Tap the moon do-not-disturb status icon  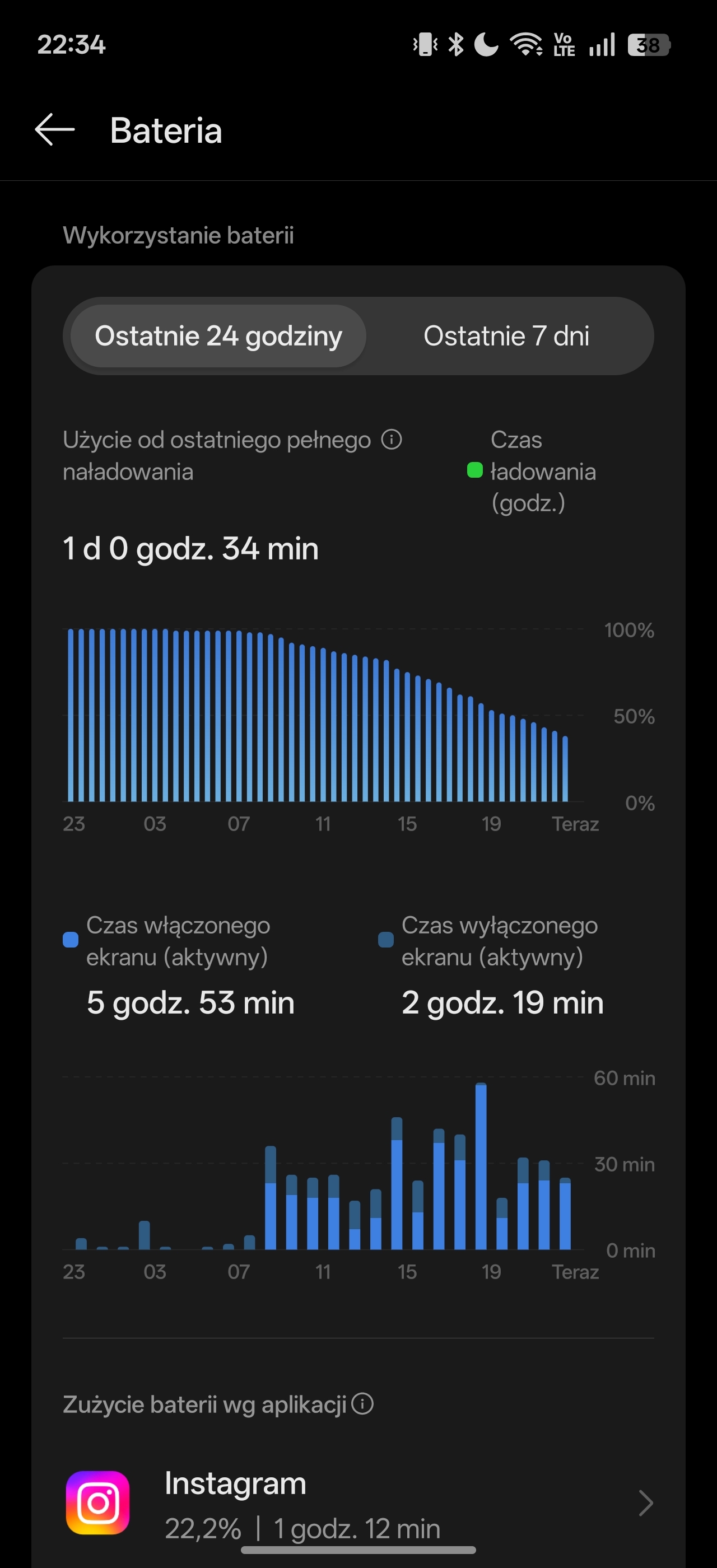(486, 44)
